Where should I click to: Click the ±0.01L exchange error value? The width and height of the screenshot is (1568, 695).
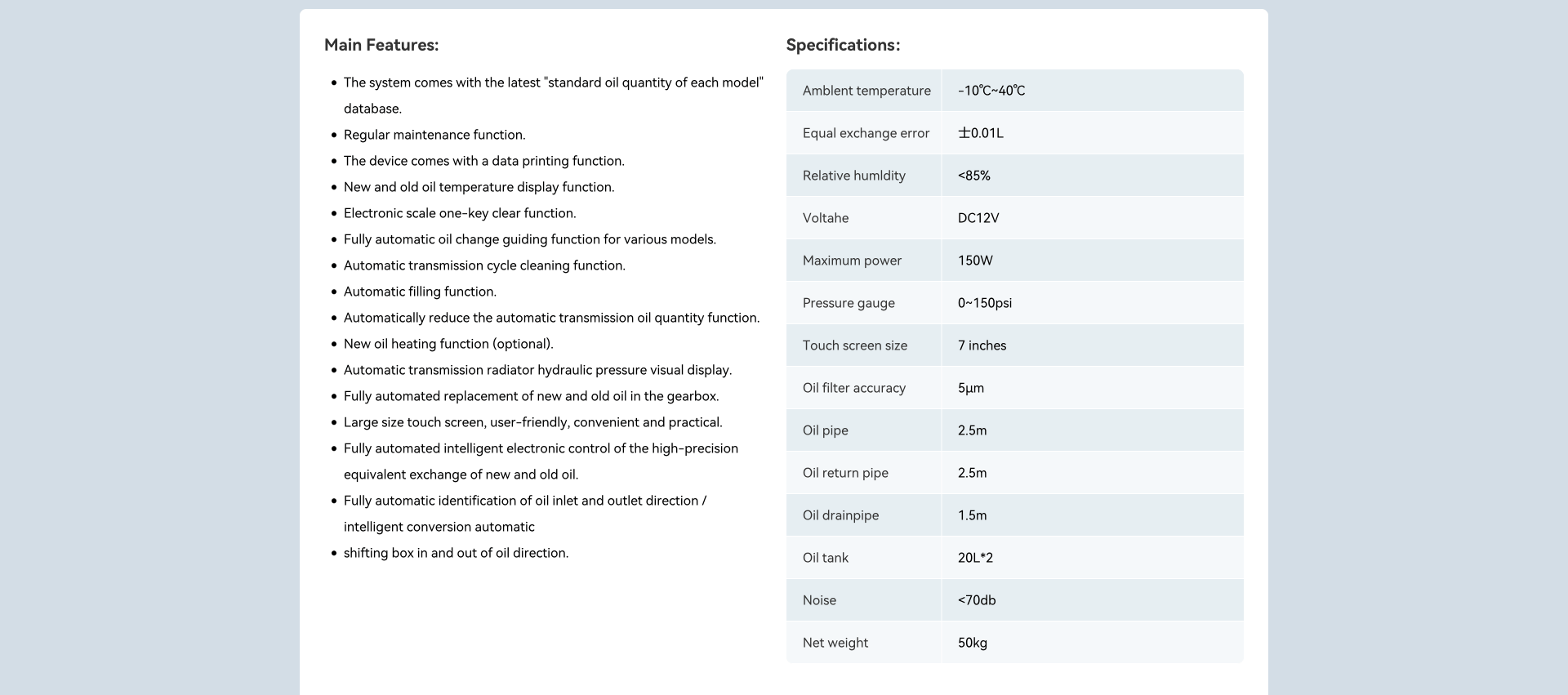[981, 133]
